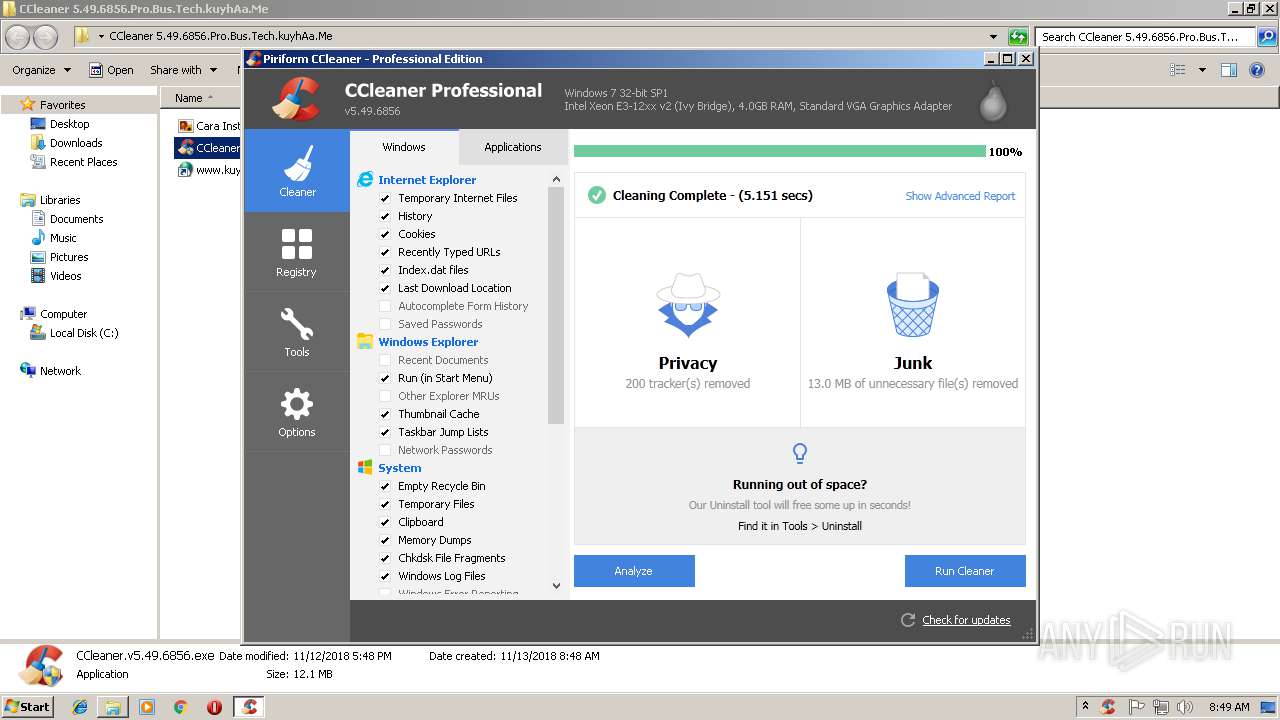
Task: Click the Internet Explorer group icon
Action: click(x=365, y=180)
